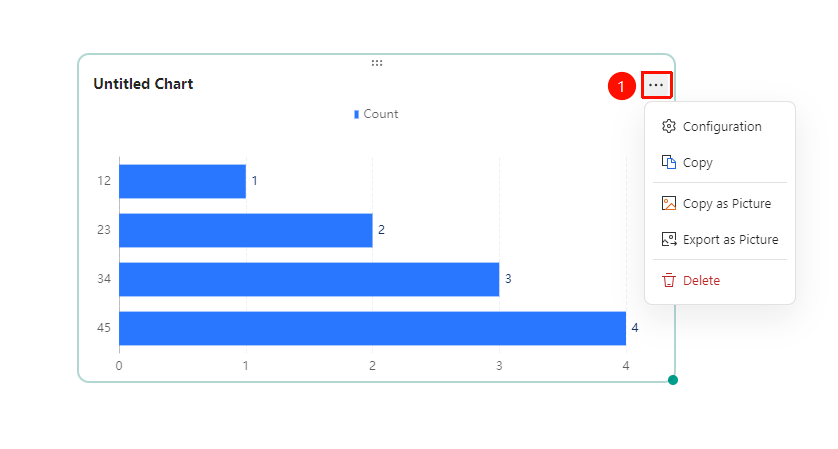Toggle the Count legend series
Screen dimensions: 838x449
[x=376, y=114]
